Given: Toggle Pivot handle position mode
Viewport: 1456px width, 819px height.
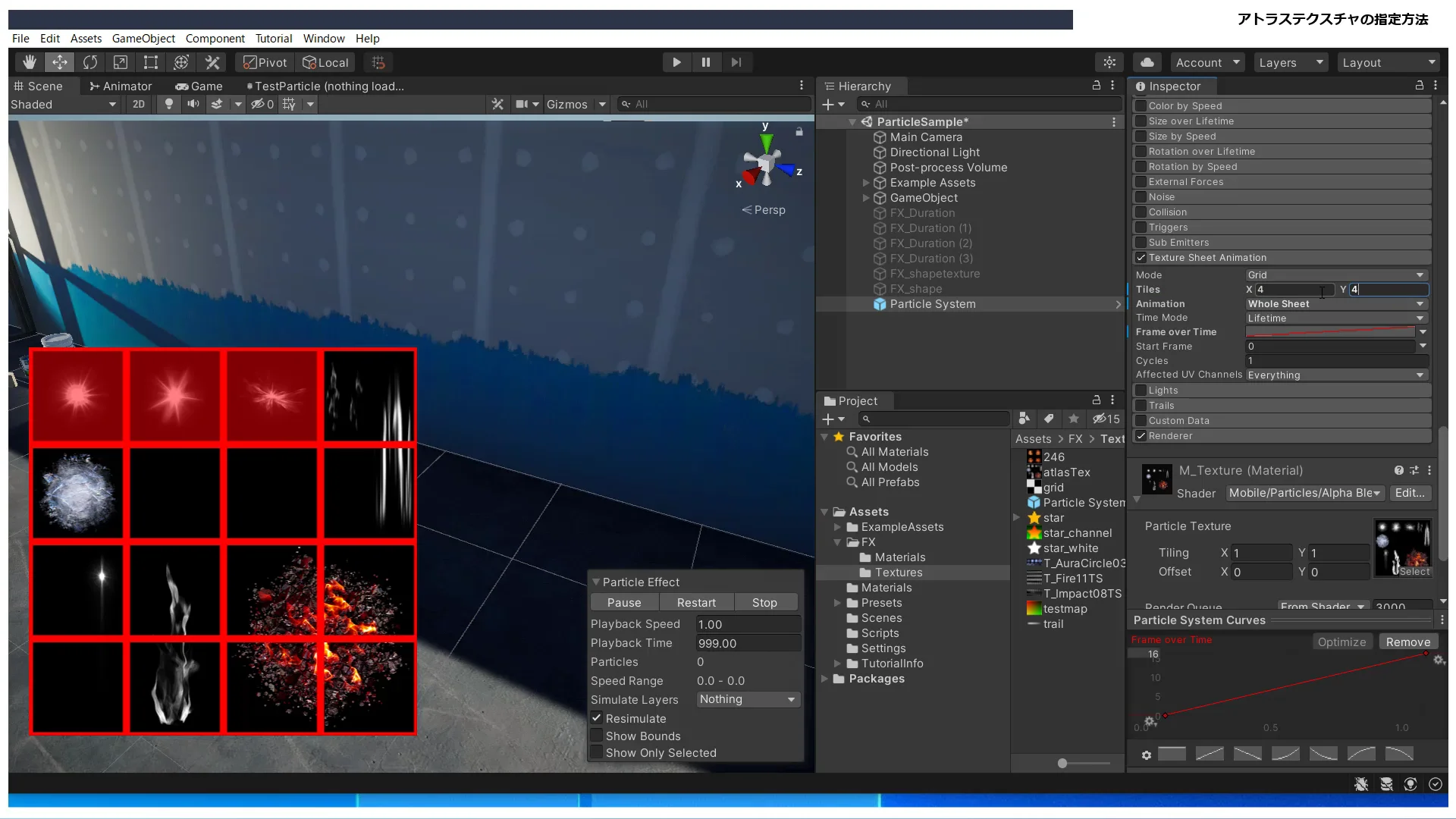Looking at the screenshot, I should point(264,62).
